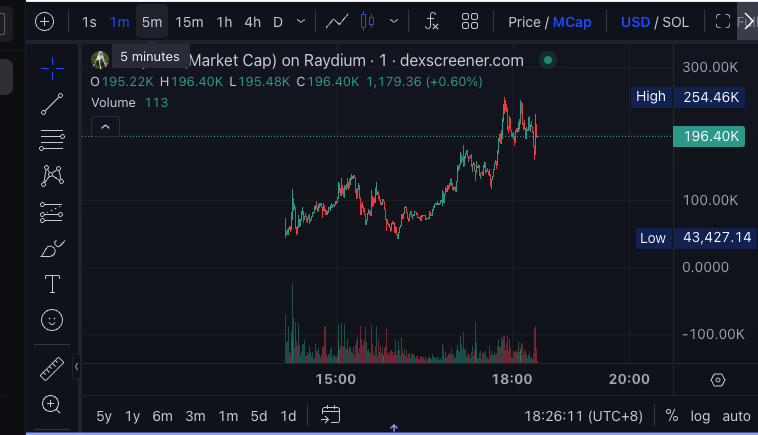The width and height of the screenshot is (758, 435).
Task: Toggle percent scale mode
Action: 671,416
